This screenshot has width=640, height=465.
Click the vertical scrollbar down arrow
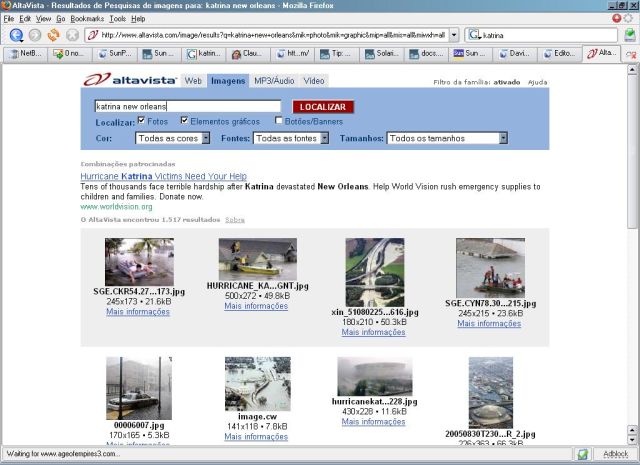[x=632, y=440]
